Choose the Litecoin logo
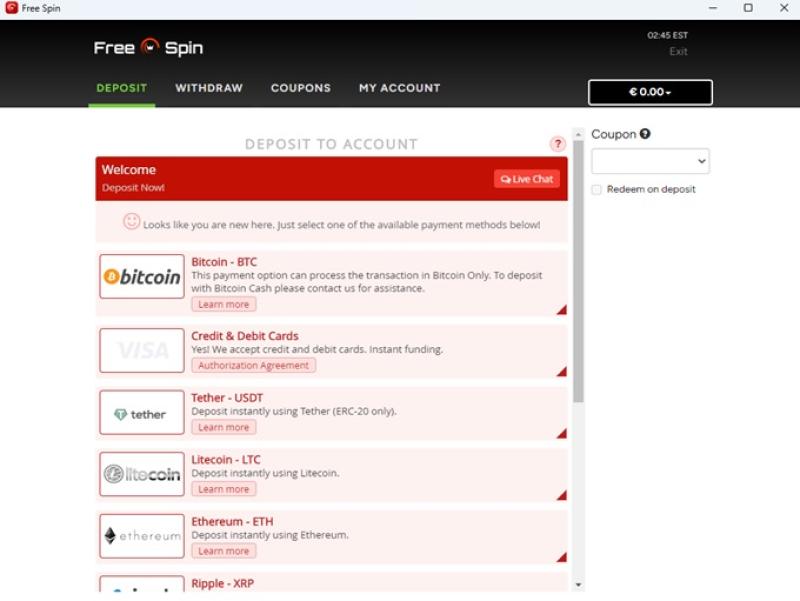Screen dimensions: 800x601 pyautogui.click(x=142, y=475)
